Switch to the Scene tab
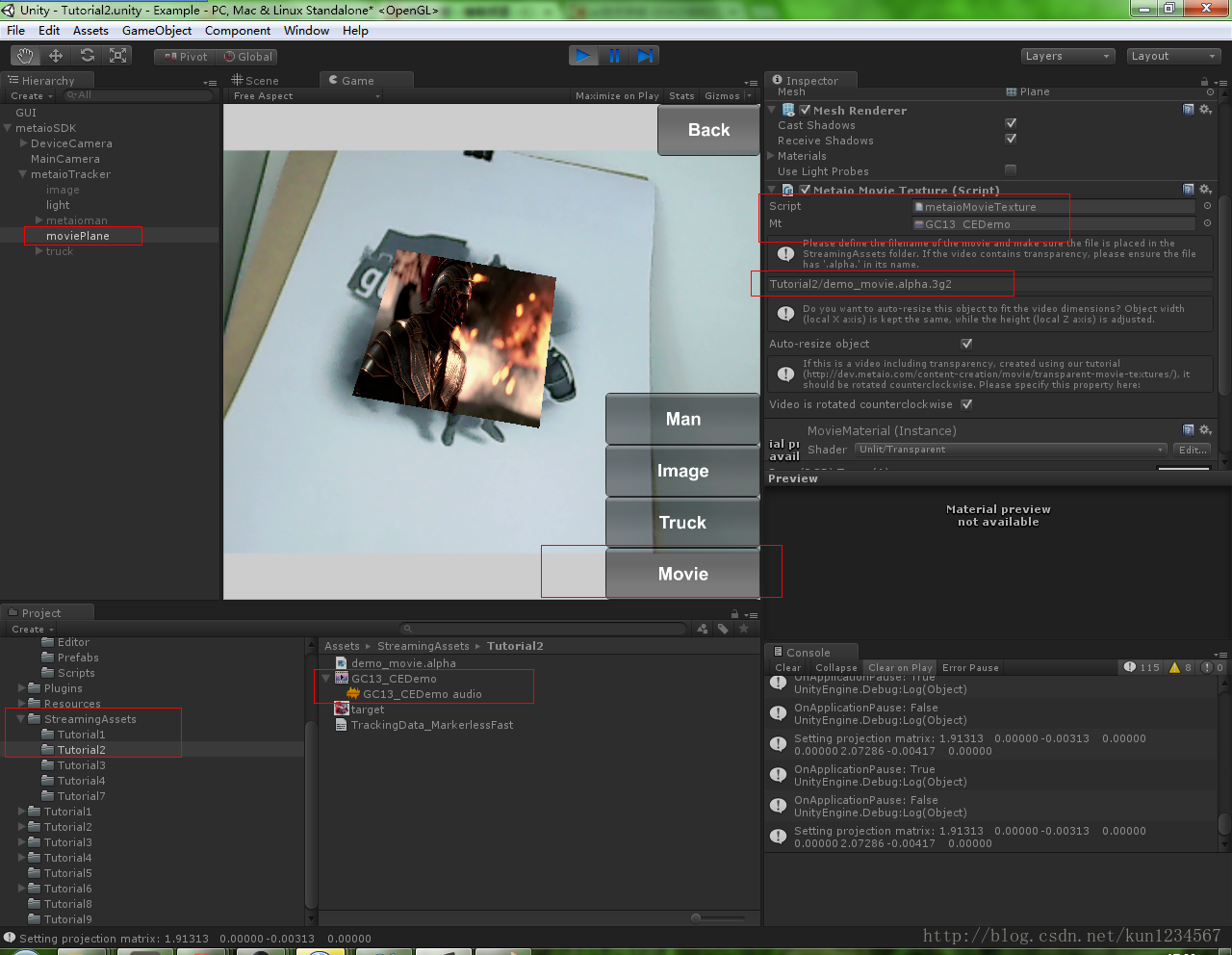The image size is (1232, 955). 256,81
